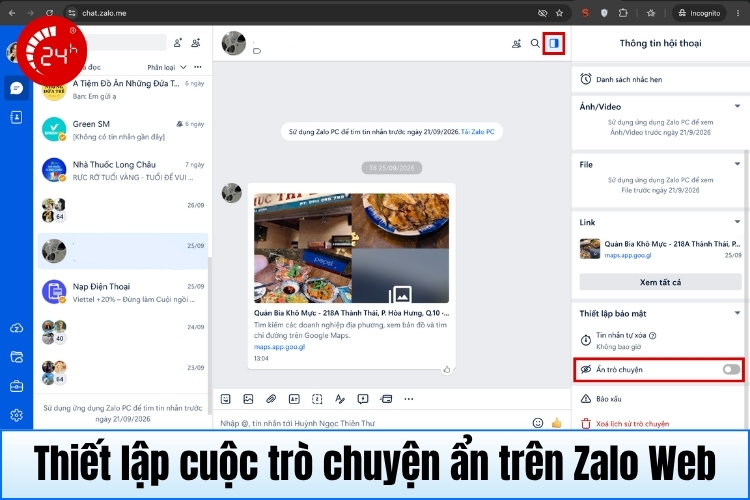Click the browser back arrow
The width and height of the screenshot is (750, 500).
(12, 13)
